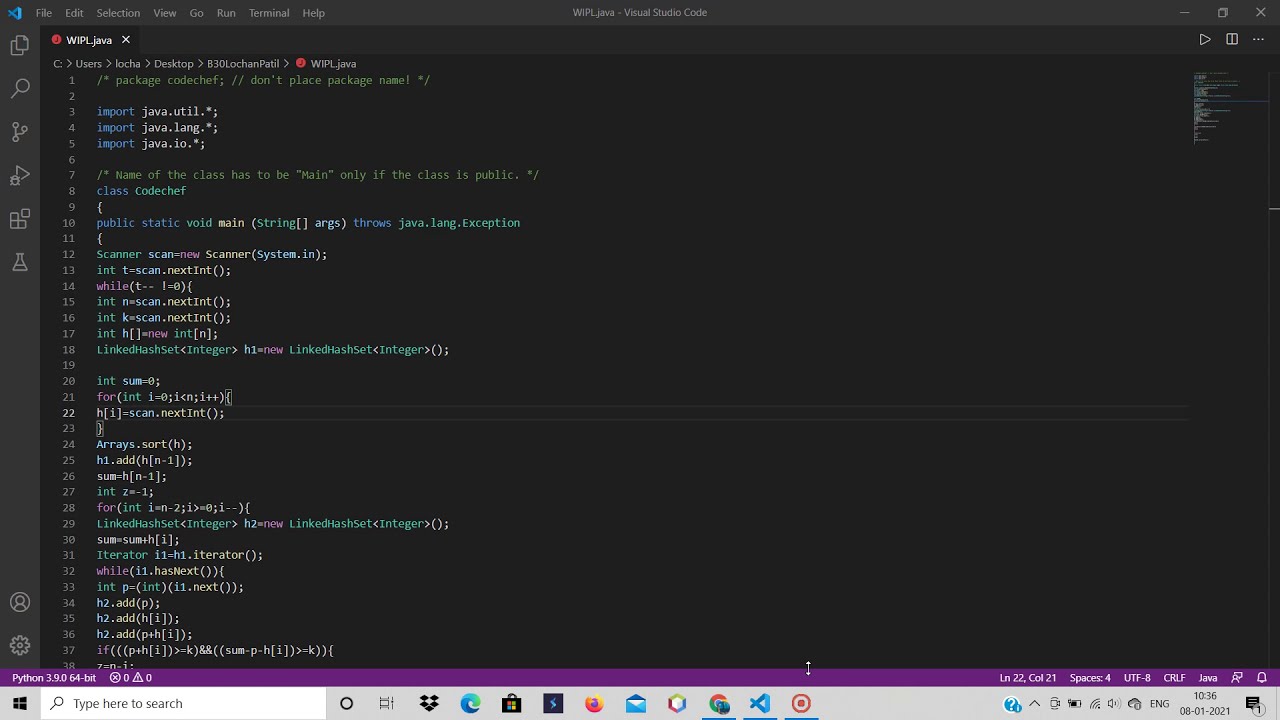This screenshot has height=720, width=1280.
Task: Click the code minimap preview
Action: (1228, 108)
